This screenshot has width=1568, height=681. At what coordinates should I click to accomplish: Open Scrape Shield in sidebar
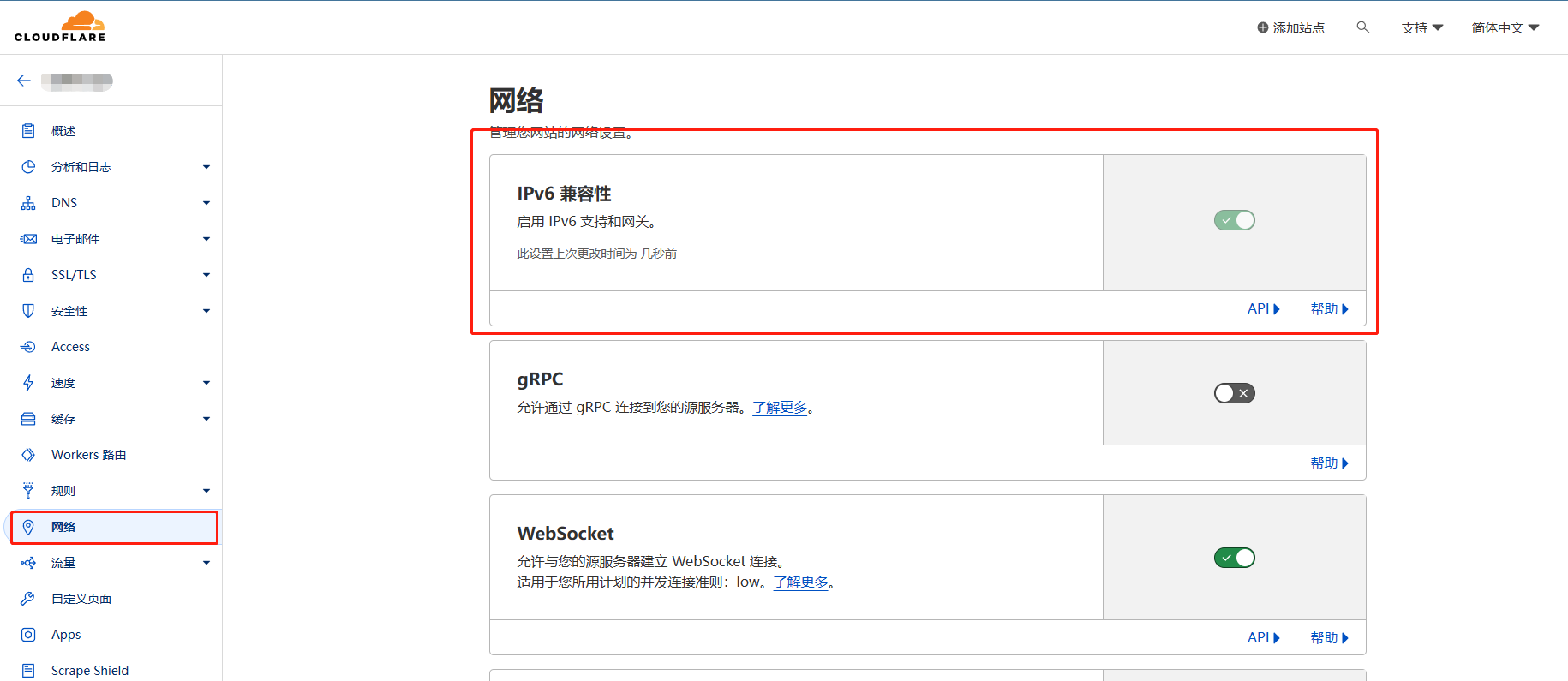pos(89,671)
